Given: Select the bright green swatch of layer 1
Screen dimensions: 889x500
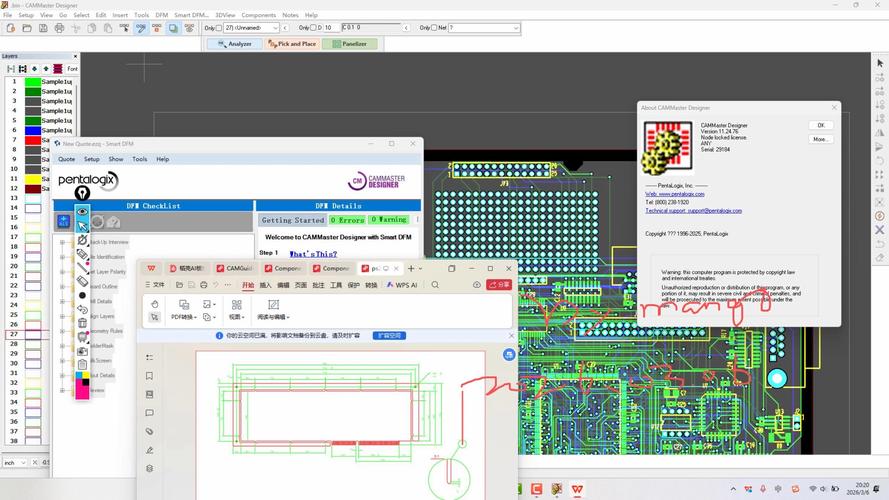Looking at the screenshot, I should 33,82.
